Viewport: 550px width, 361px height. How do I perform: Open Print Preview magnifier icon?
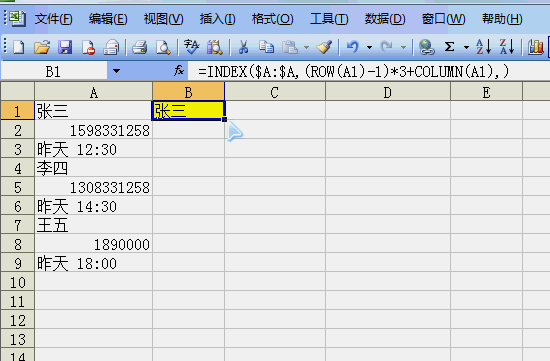coord(163,47)
